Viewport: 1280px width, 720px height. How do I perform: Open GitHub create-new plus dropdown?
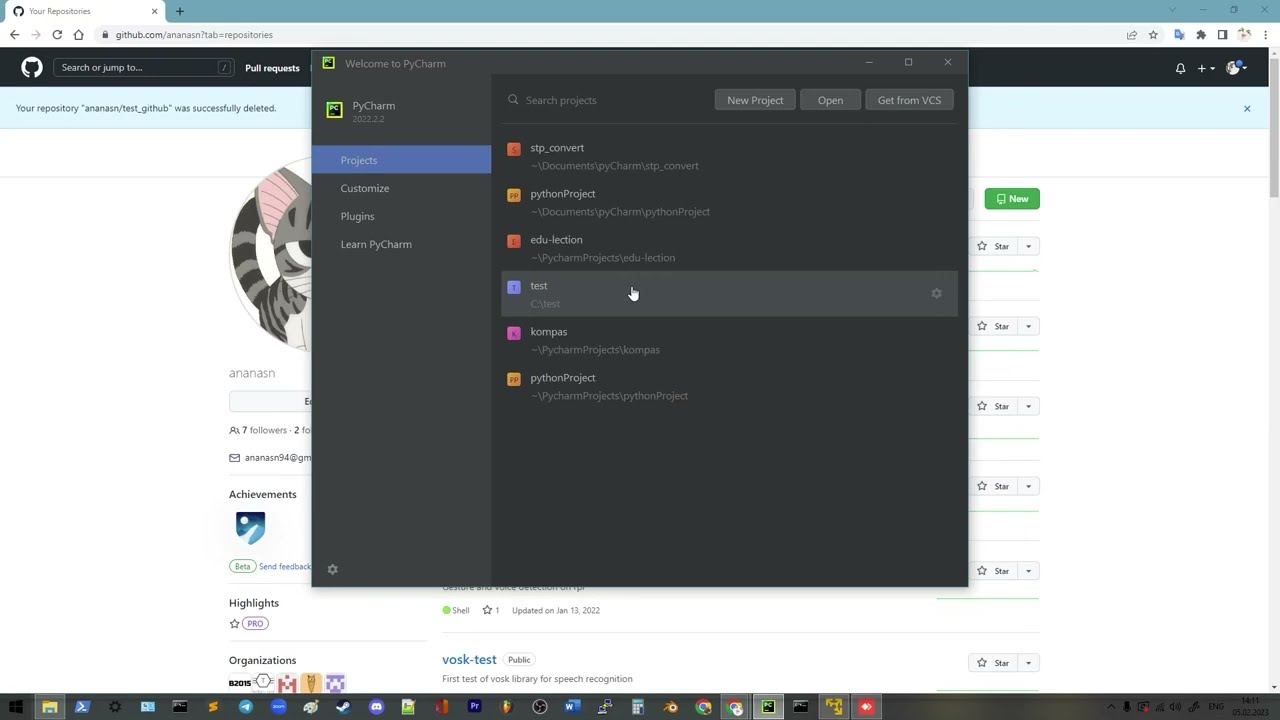point(1205,68)
